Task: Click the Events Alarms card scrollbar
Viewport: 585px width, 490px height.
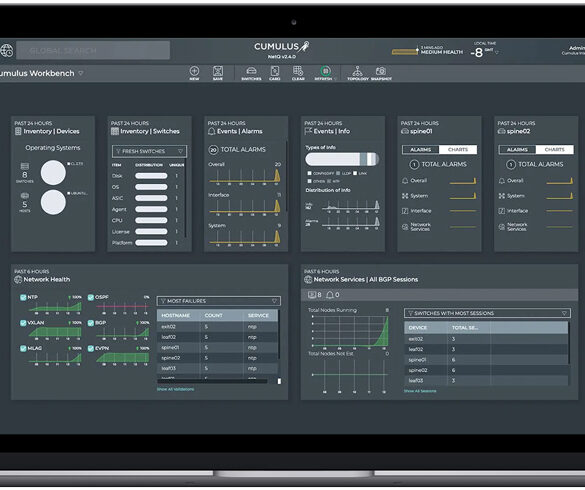Action: [x=287, y=176]
